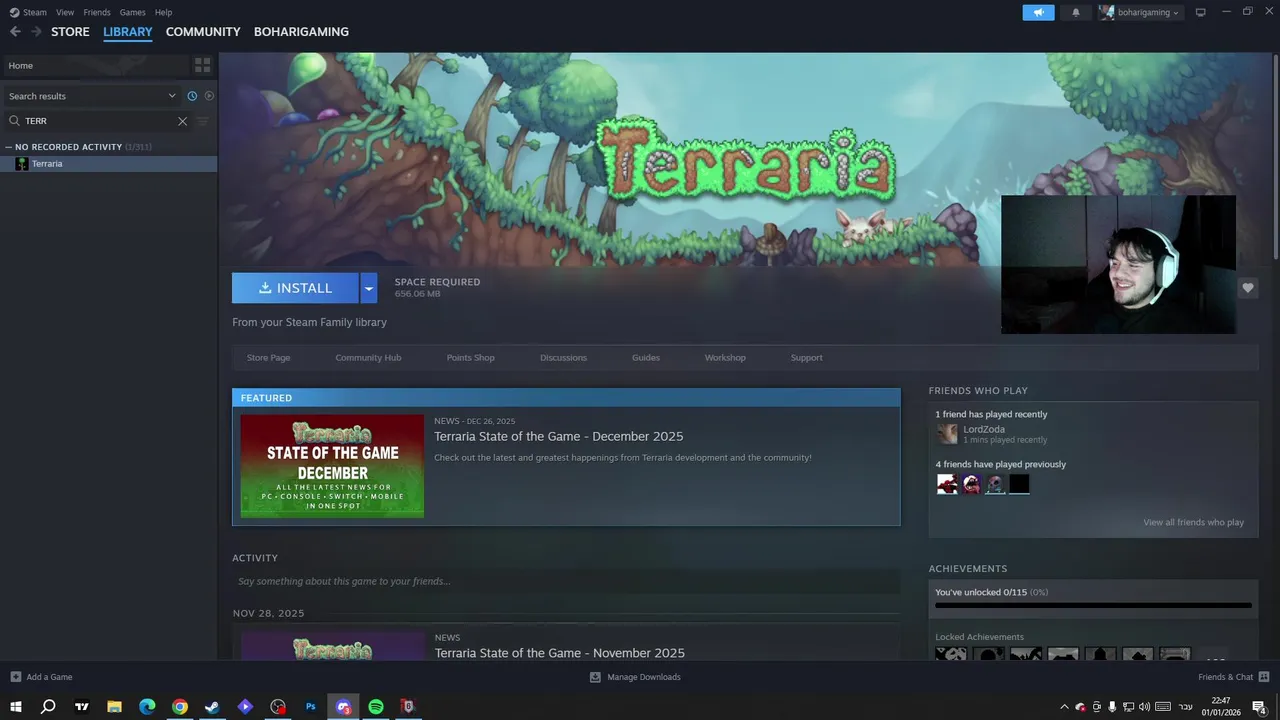Open Terraria Discussions

563,358
